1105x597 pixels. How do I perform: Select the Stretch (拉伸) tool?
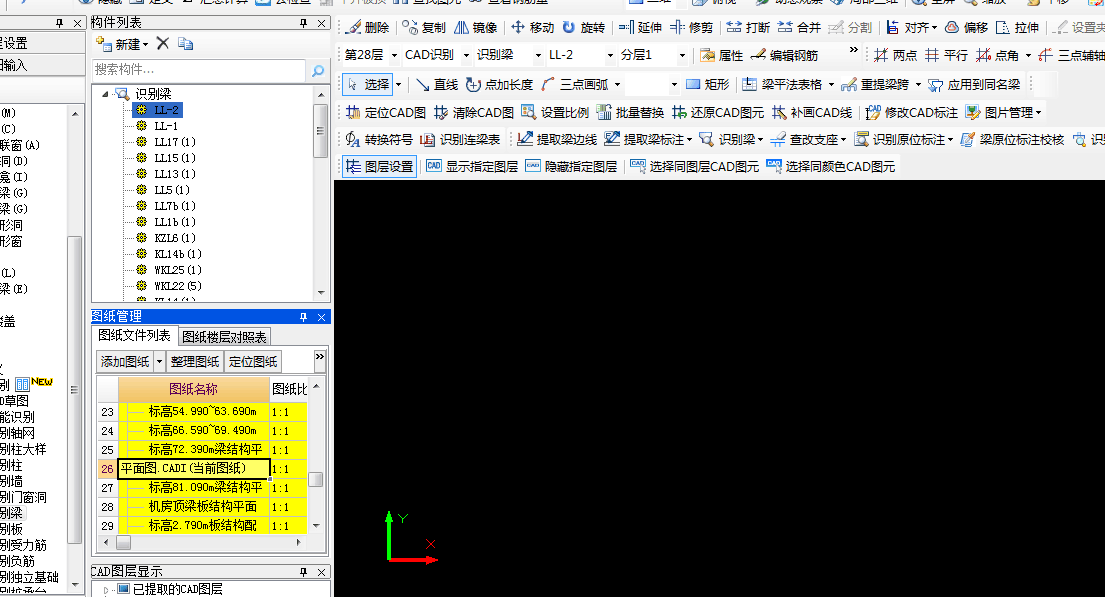tap(1018, 27)
